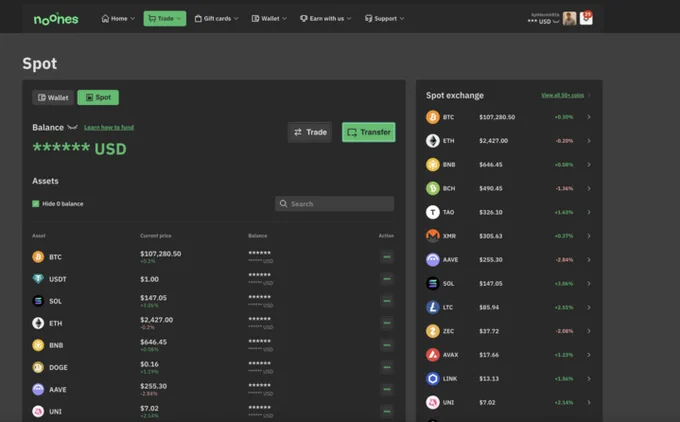Viewport: 680px width, 422px height.
Task: Click ZEC icon in Spot exchange list
Action: pos(432,331)
